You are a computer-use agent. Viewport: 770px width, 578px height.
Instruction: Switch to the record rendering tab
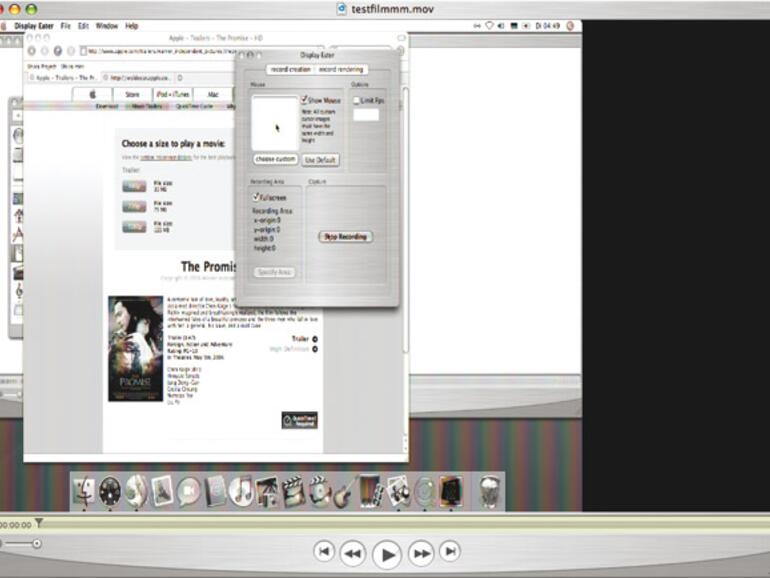[341, 69]
